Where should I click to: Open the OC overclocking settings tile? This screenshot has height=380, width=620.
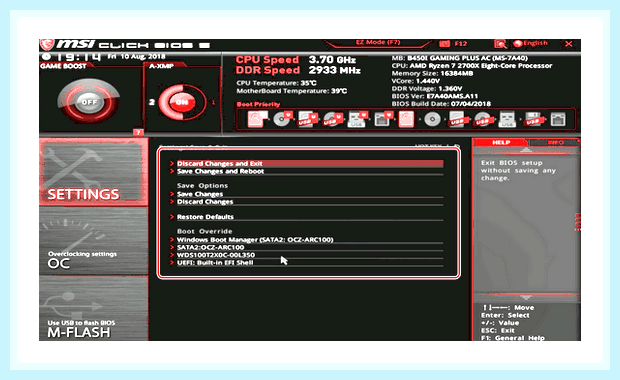tap(93, 241)
